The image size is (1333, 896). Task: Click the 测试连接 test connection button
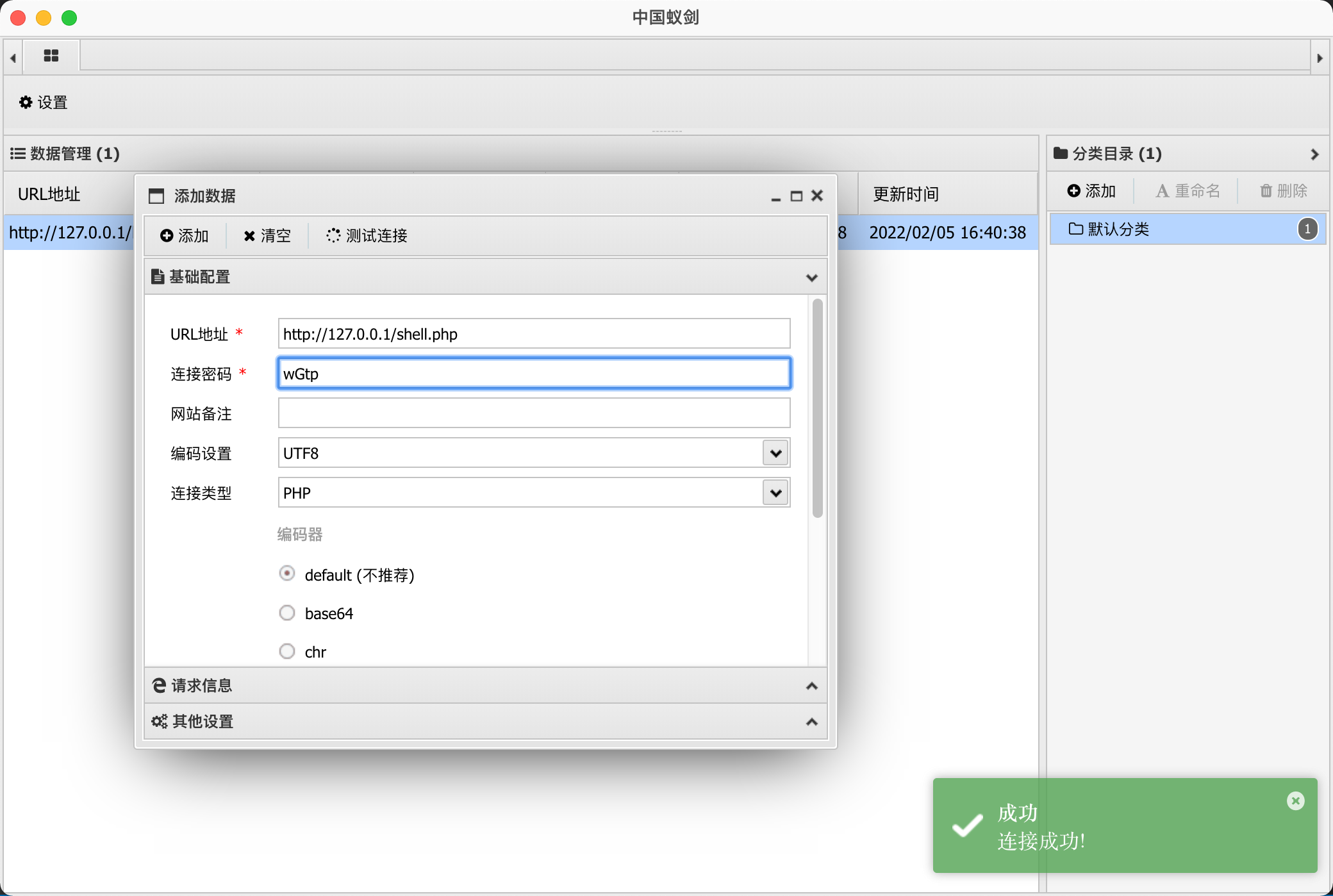tap(367, 236)
